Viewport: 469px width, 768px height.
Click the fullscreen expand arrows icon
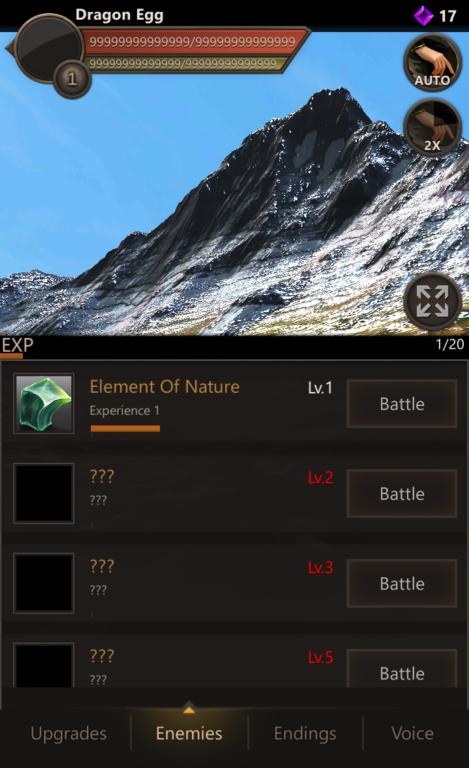(432, 301)
